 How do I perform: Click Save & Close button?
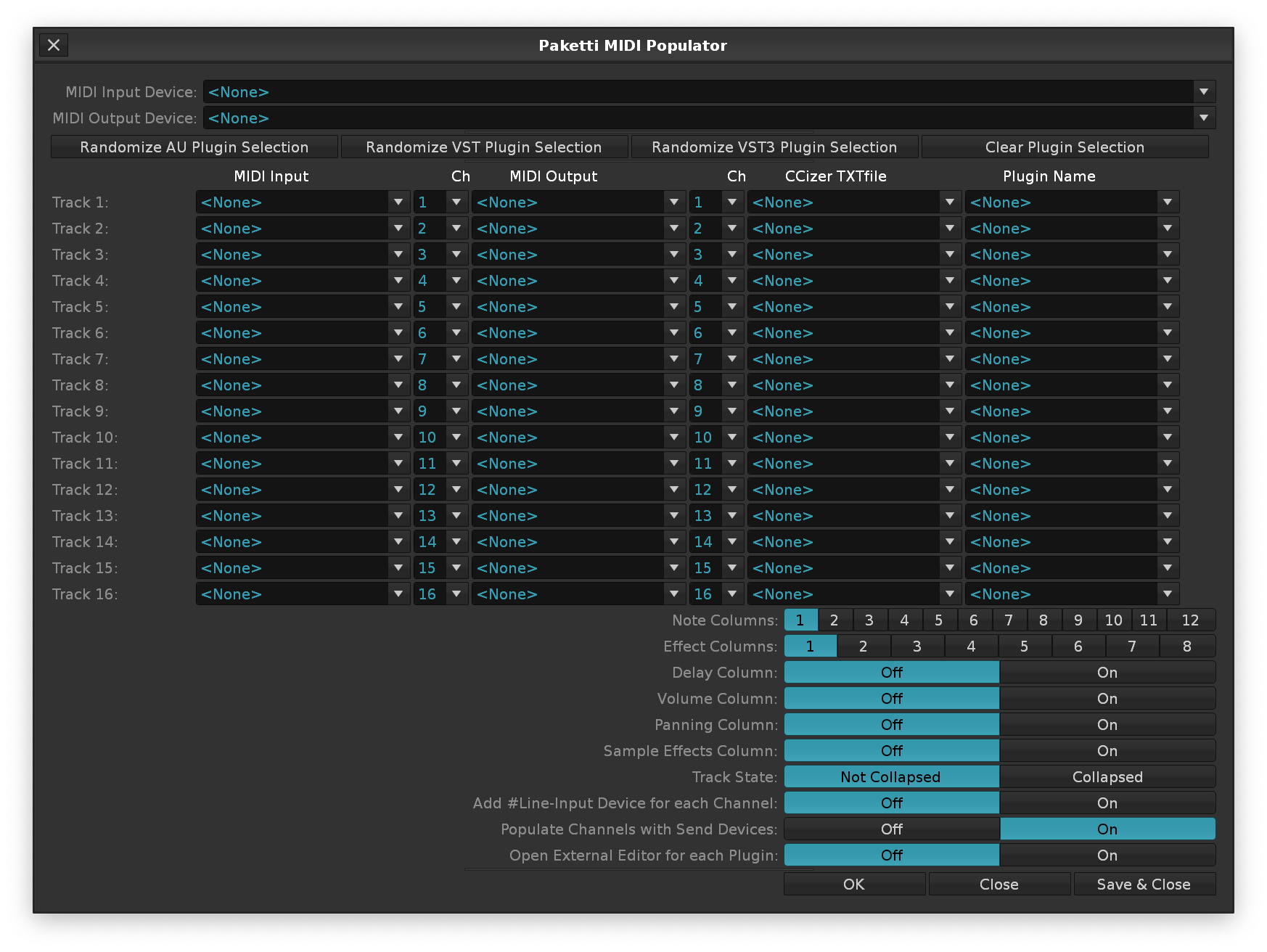coord(1144,885)
